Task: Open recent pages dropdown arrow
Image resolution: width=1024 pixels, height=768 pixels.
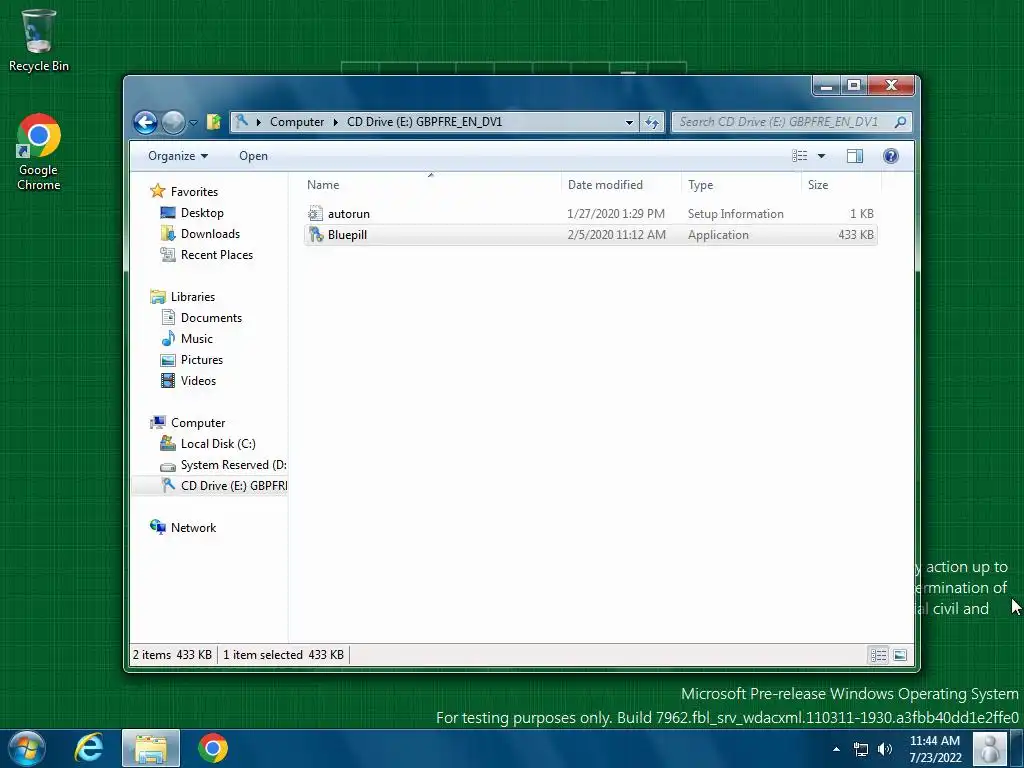Action: click(193, 122)
